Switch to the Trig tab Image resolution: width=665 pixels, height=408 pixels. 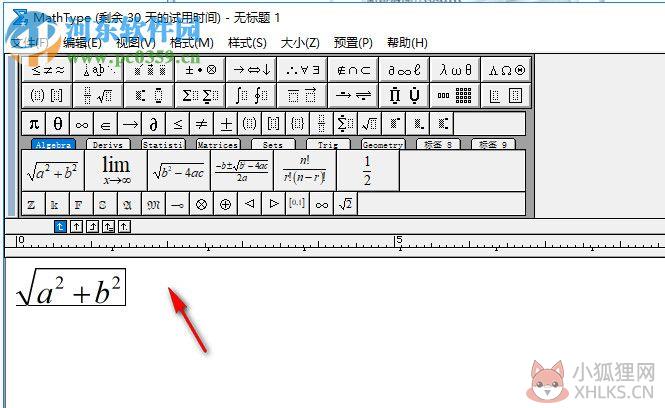(x=328, y=145)
